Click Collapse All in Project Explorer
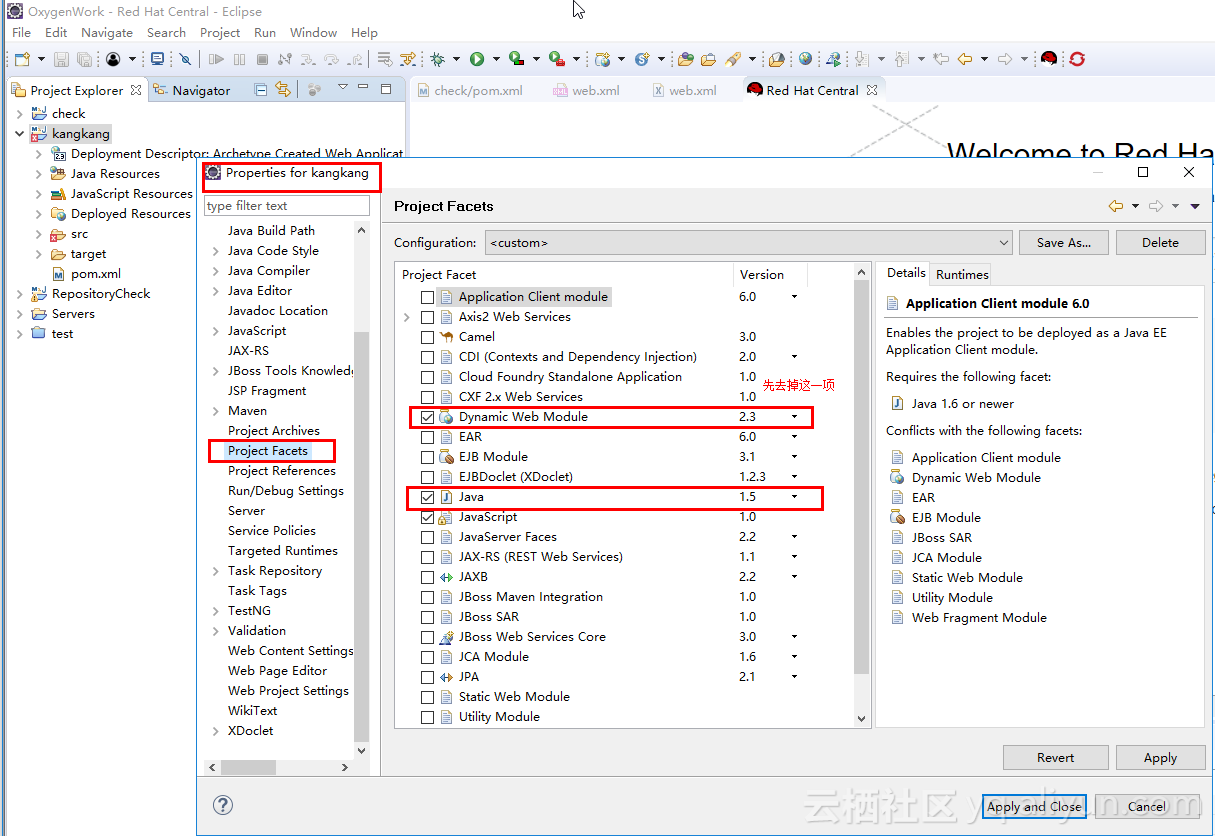Viewport: 1215px width, 836px height. pos(260,90)
